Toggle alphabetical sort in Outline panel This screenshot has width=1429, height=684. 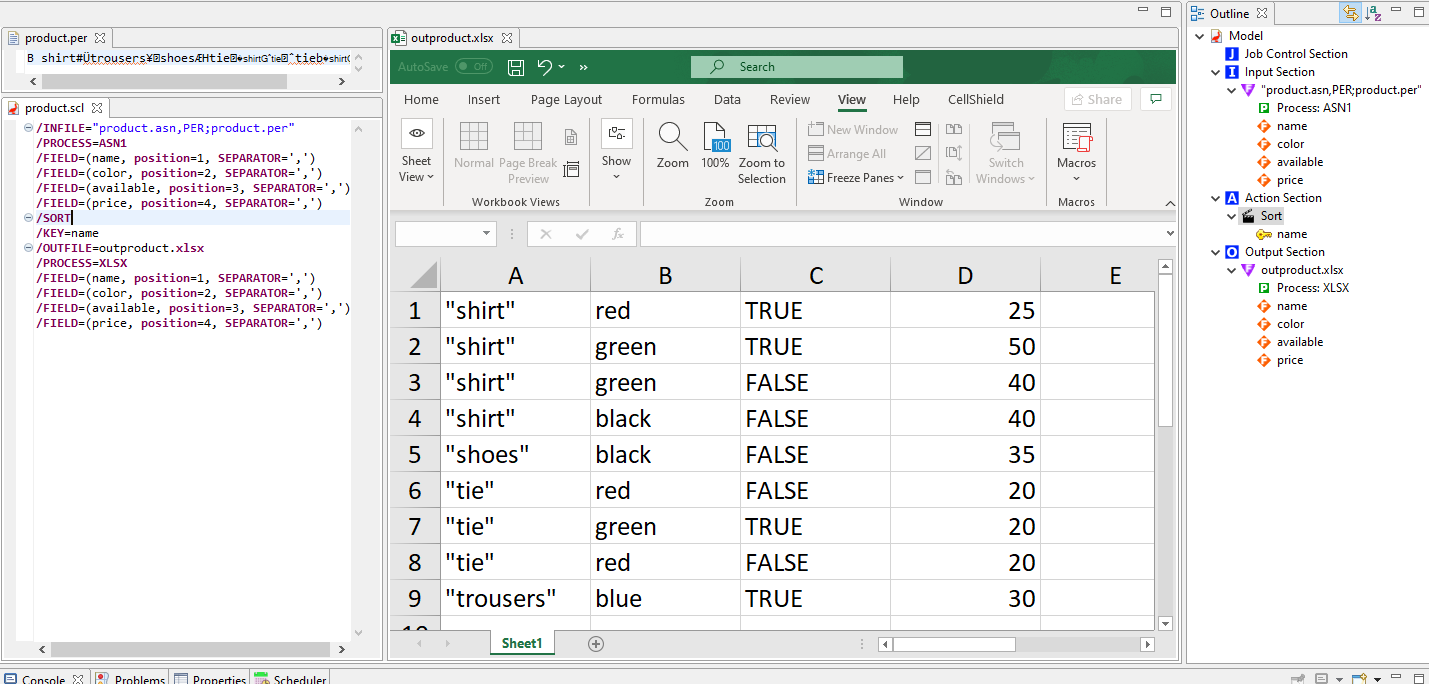1374,13
